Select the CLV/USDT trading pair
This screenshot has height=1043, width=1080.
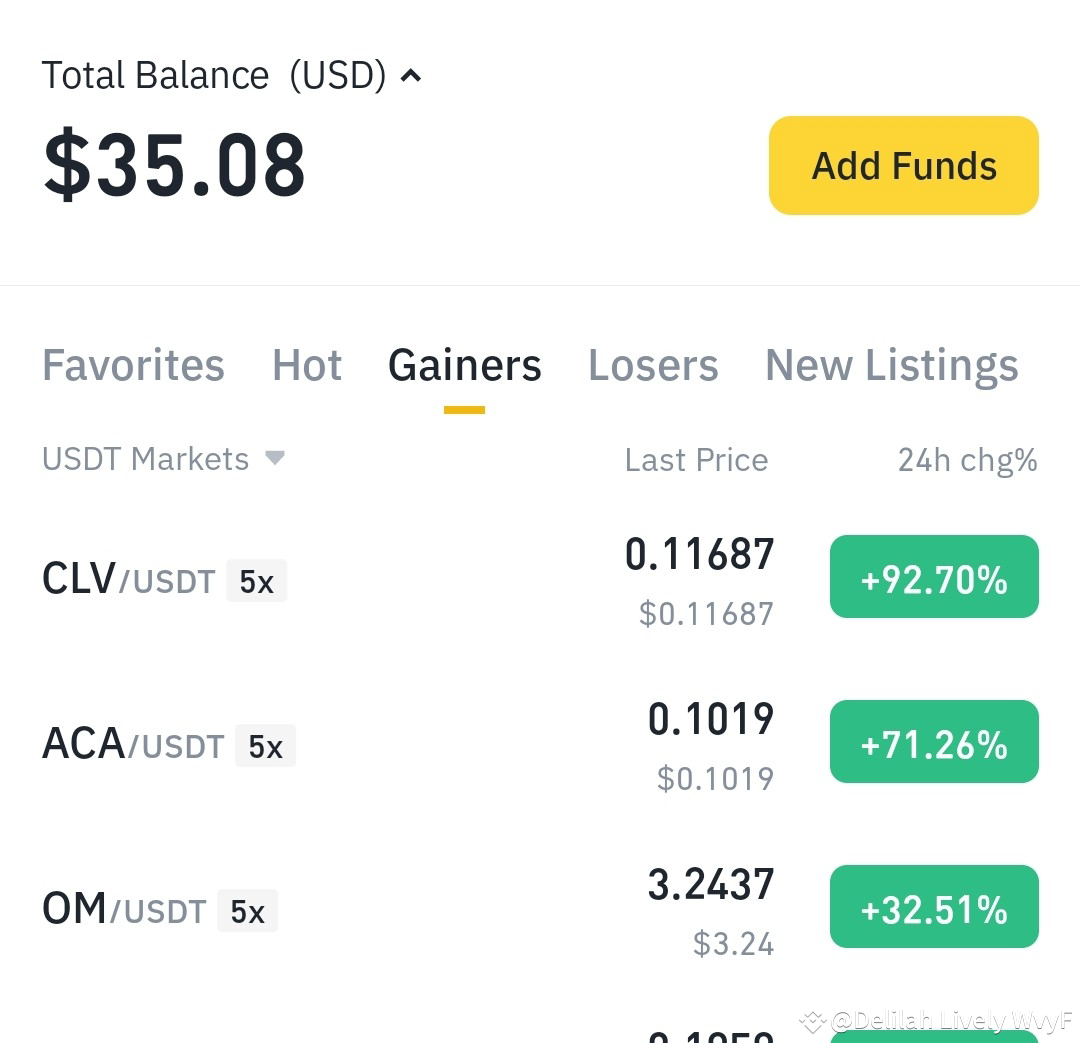(129, 578)
